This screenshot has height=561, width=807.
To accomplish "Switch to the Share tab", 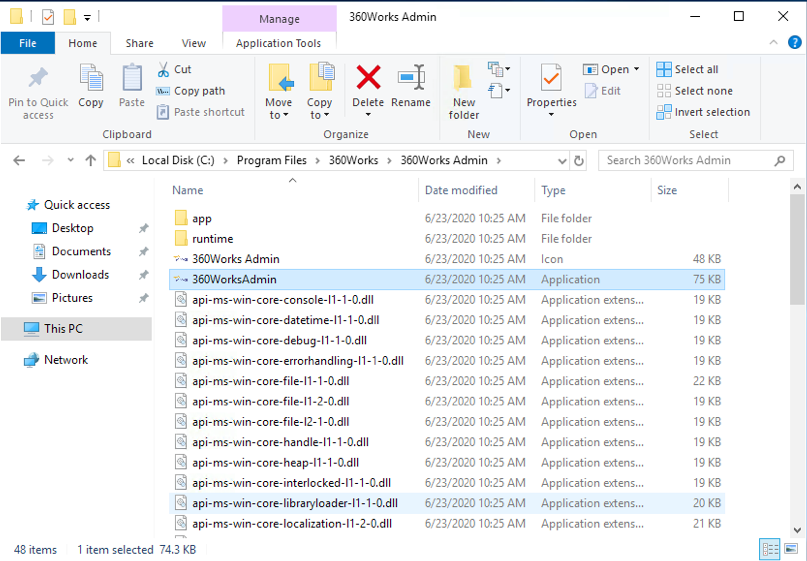I will pyautogui.click(x=139, y=43).
